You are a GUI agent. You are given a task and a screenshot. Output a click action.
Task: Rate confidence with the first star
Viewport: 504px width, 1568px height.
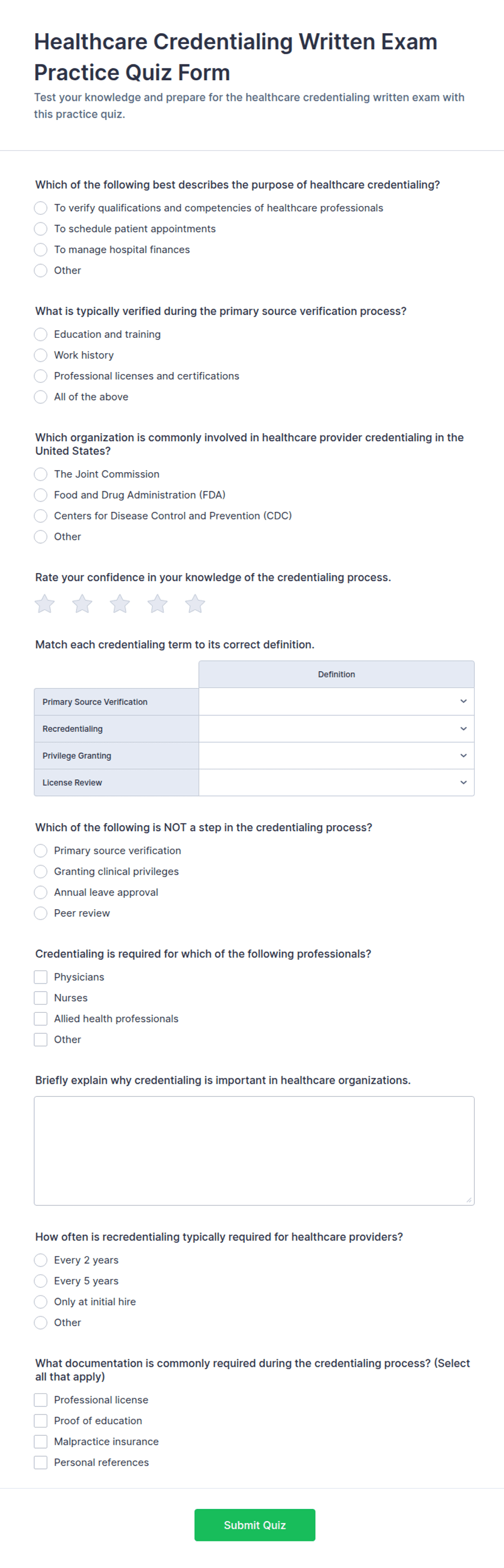44,603
